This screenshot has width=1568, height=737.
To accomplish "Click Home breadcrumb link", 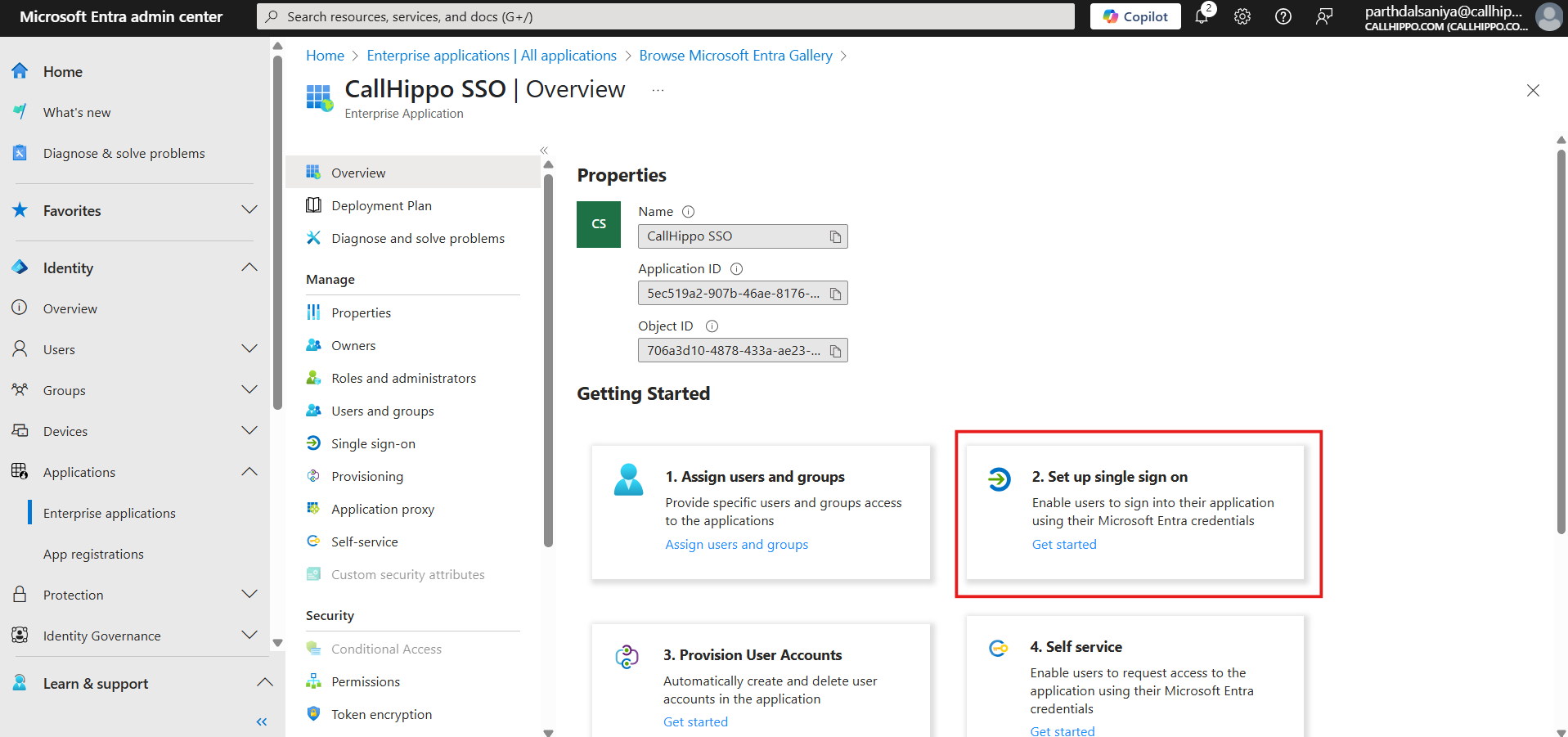I will tap(325, 56).
